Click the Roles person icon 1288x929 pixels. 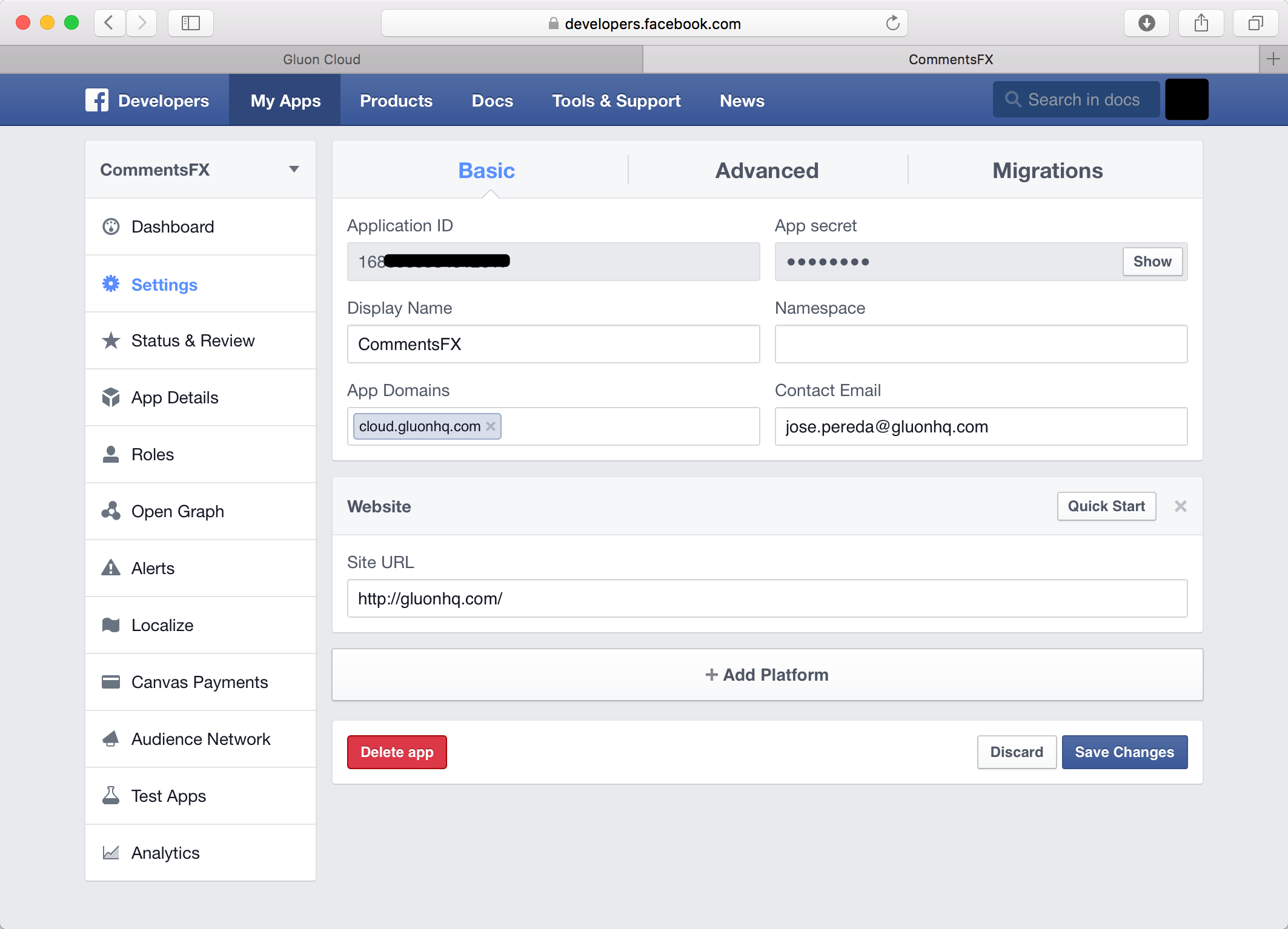(x=111, y=454)
